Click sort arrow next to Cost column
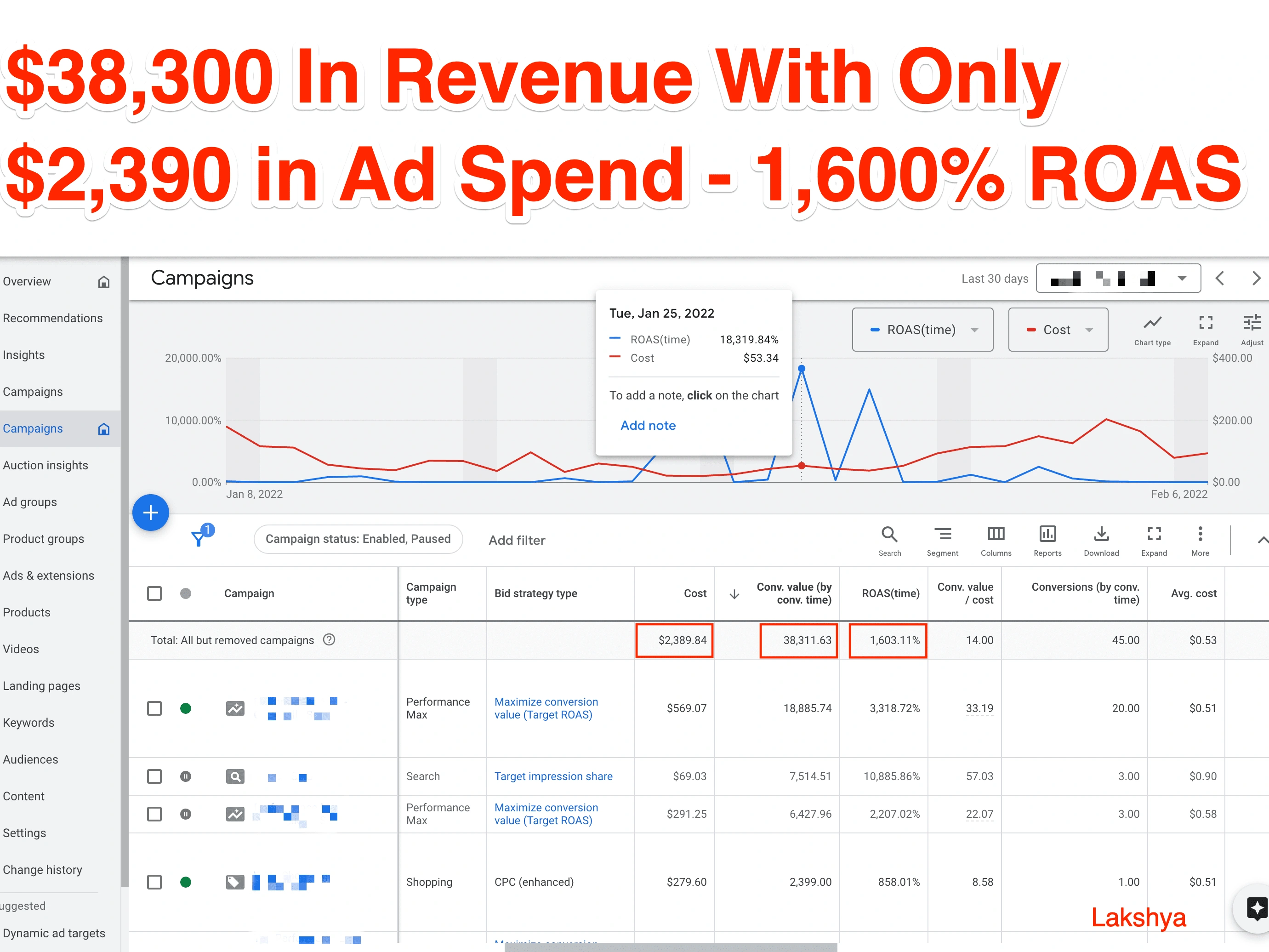The height and width of the screenshot is (952, 1269). coord(734,594)
